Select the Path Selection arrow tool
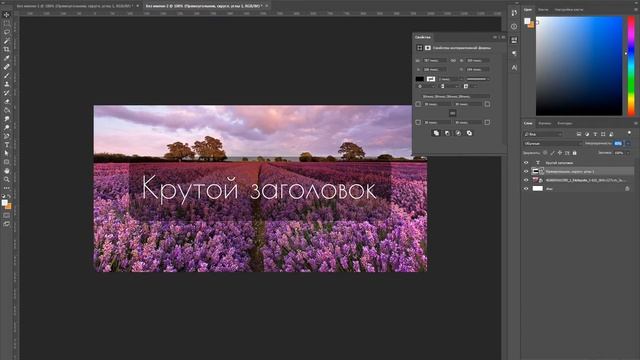 pos(7,153)
